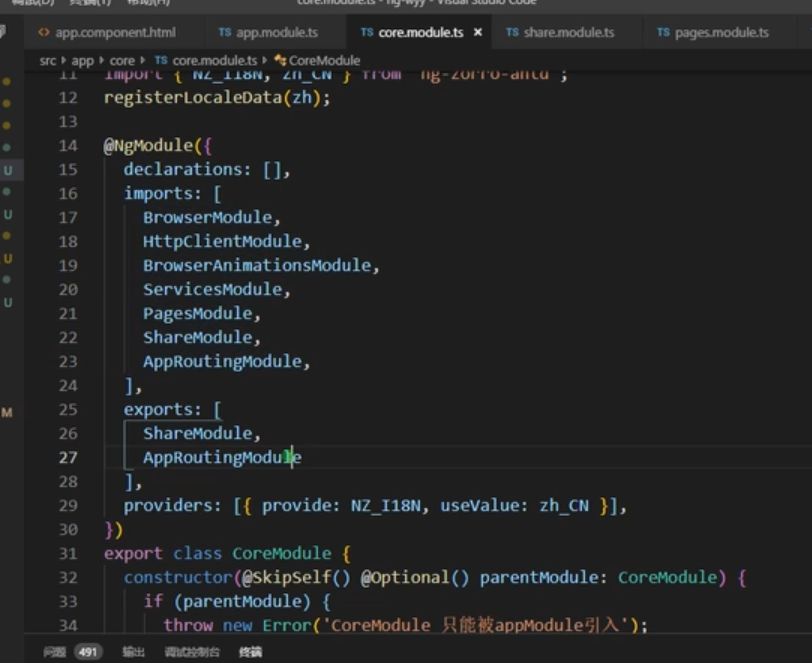Click line number 27 in the gutter
This screenshot has height=663, width=812.
click(x=68, y=457)
